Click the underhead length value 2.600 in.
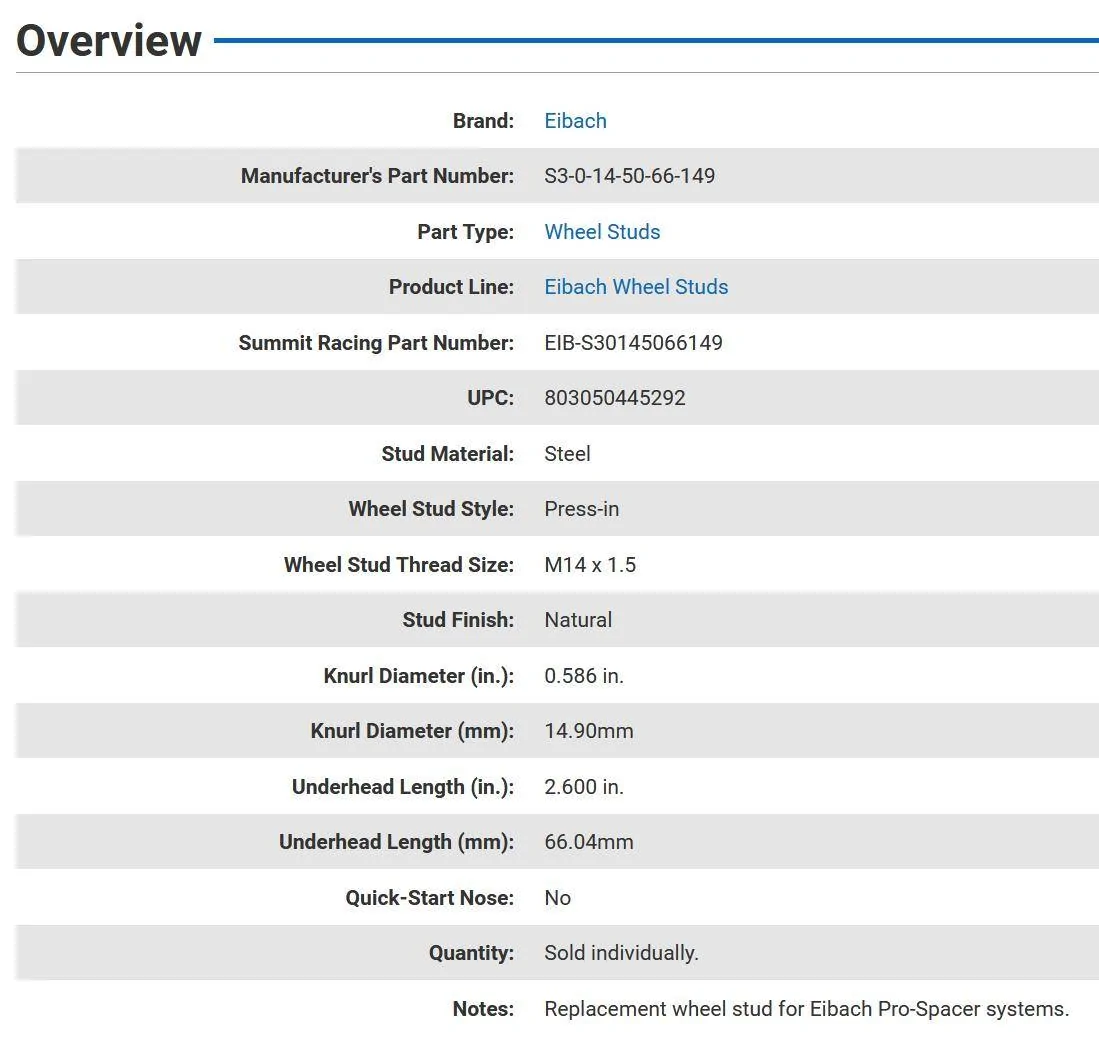Image resolution: width=1099 pixels, height=1039 pixels. click(584, 787)
